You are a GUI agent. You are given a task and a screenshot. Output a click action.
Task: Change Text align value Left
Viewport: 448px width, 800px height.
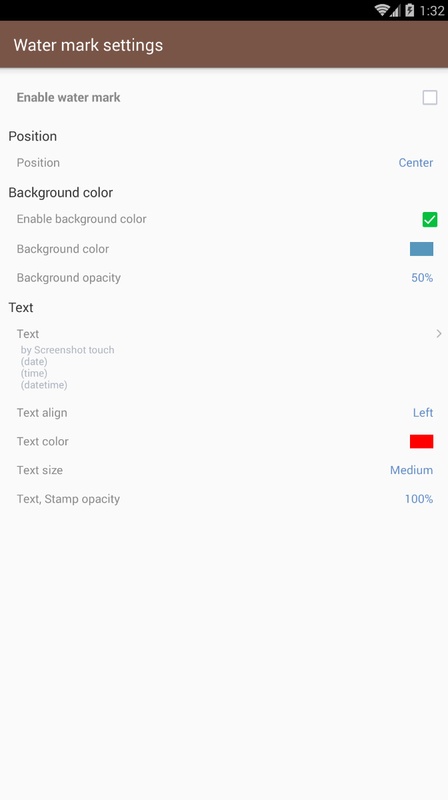[423, 412]
